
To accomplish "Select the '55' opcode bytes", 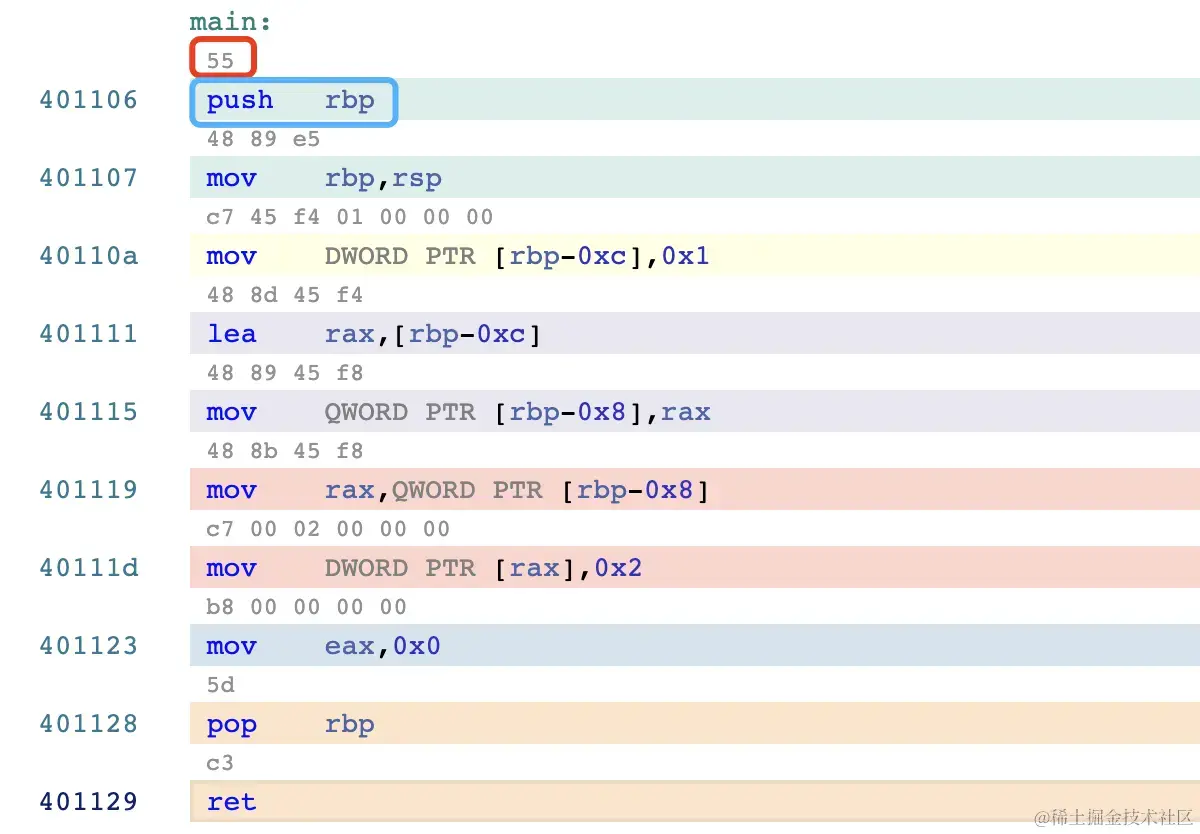I will pos(220,60).
